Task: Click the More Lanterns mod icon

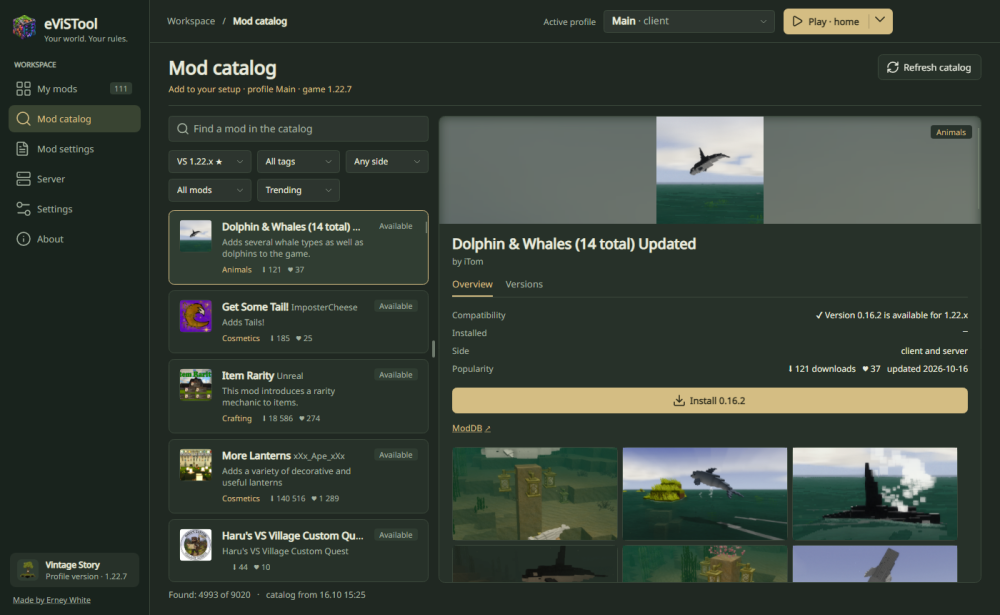Action: click(195, 464)
